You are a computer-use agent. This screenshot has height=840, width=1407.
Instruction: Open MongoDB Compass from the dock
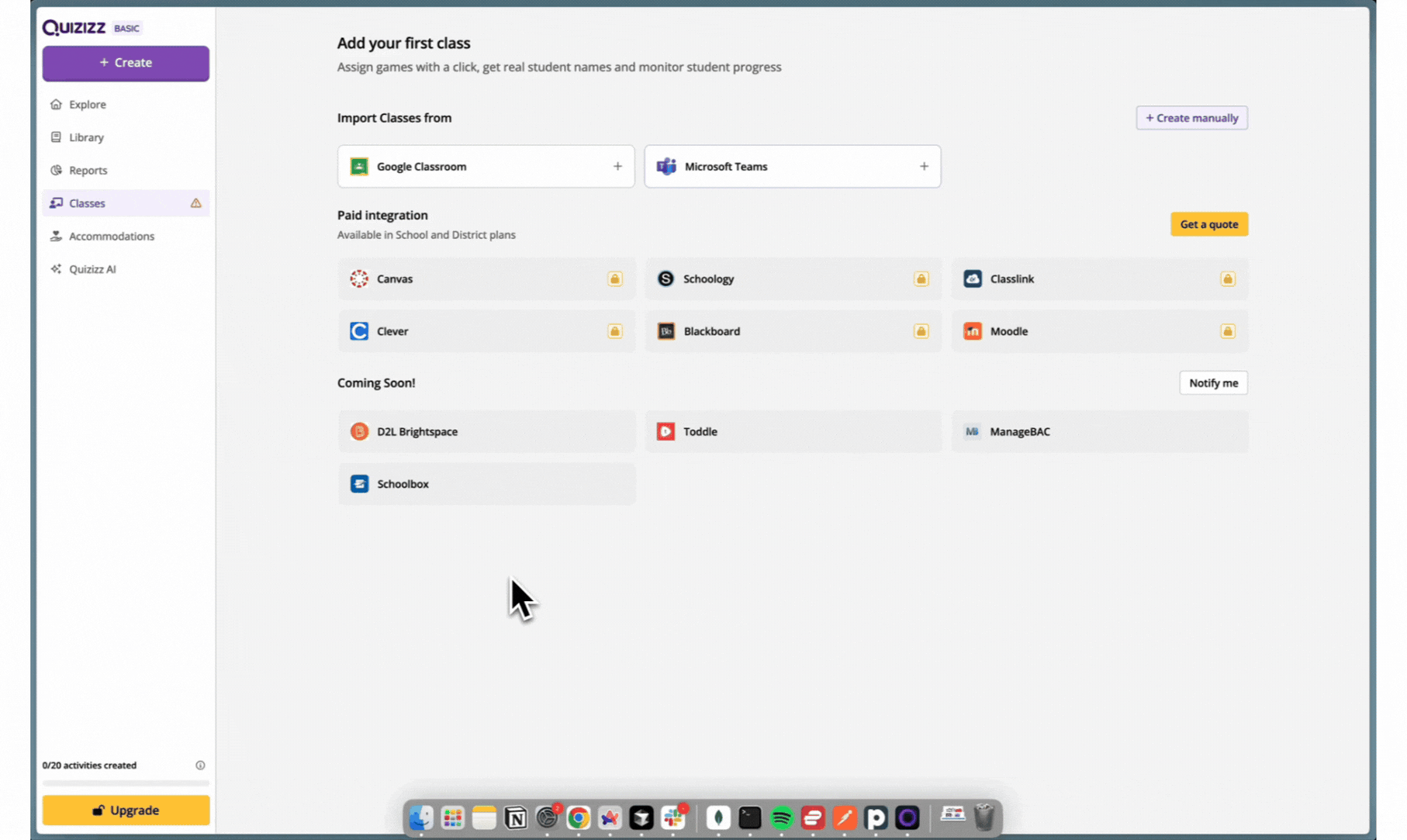718,818
